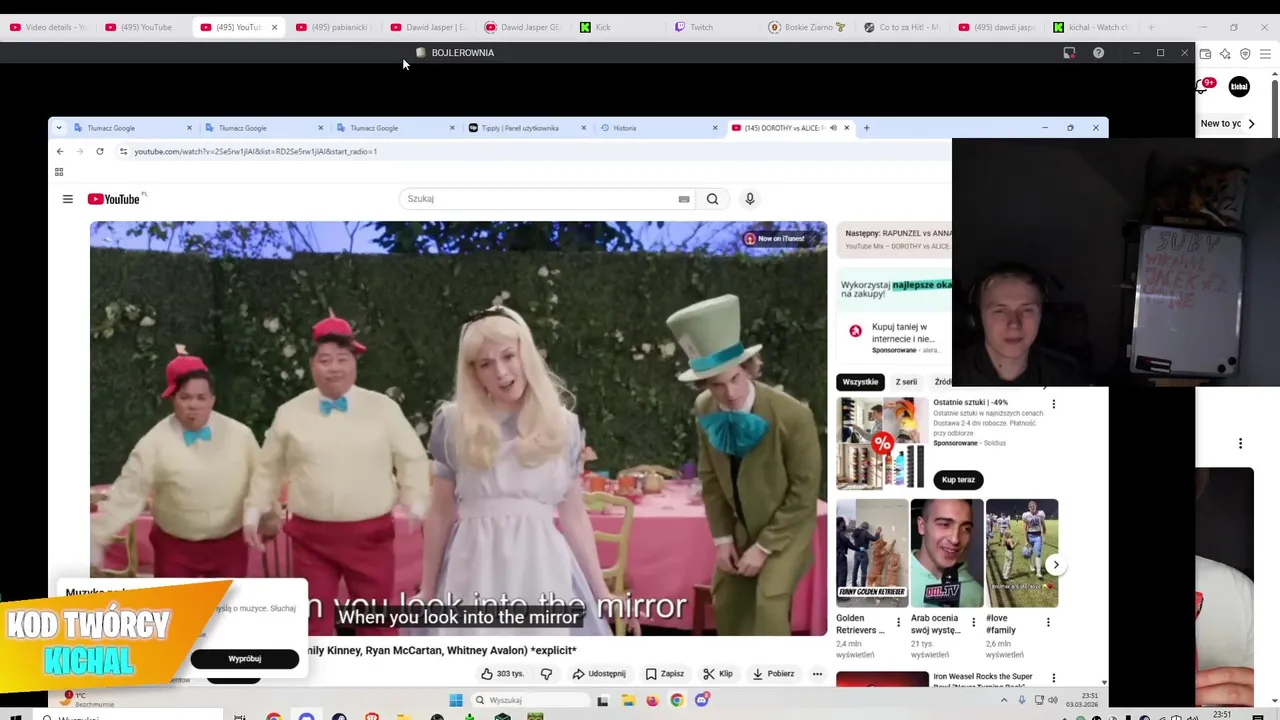This screenshot has width=1280, height=720.
Task: Open the Windows Start button in taskbar
Action: [456, 700]
